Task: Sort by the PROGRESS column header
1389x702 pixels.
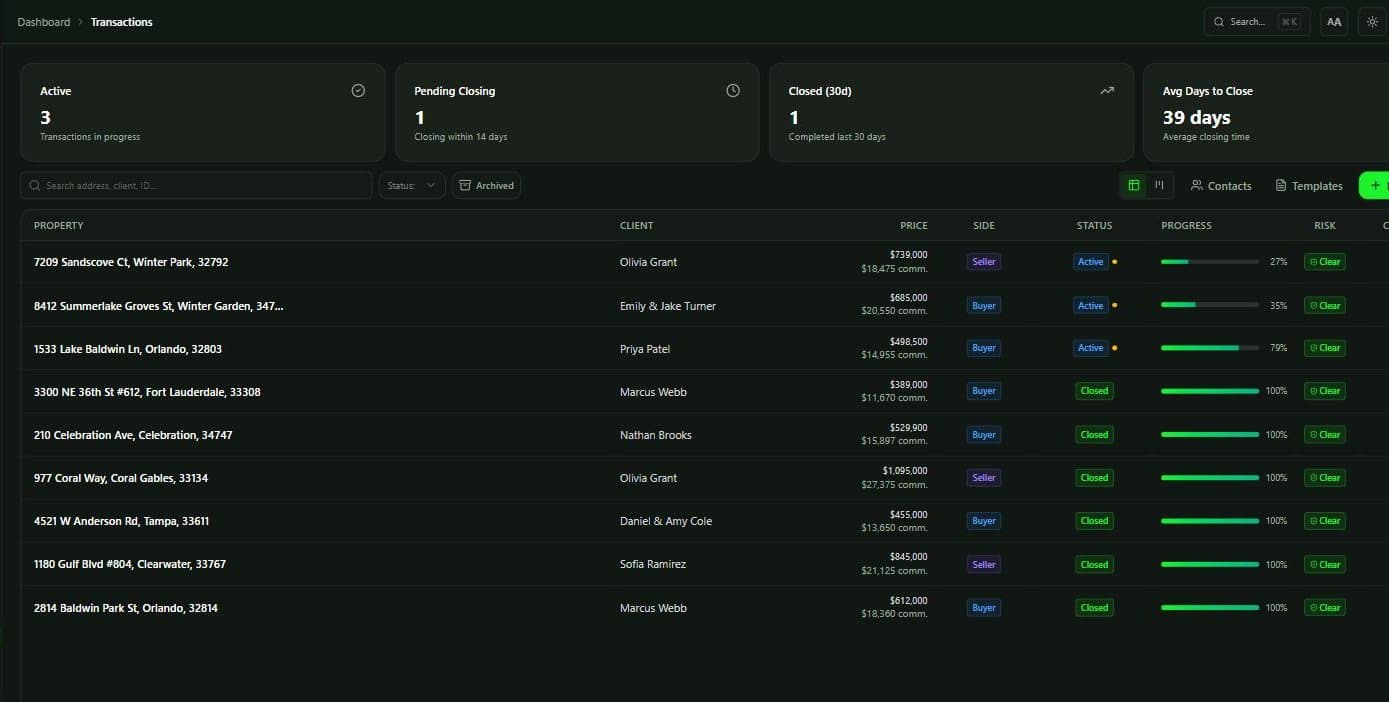Action: 1186,226
